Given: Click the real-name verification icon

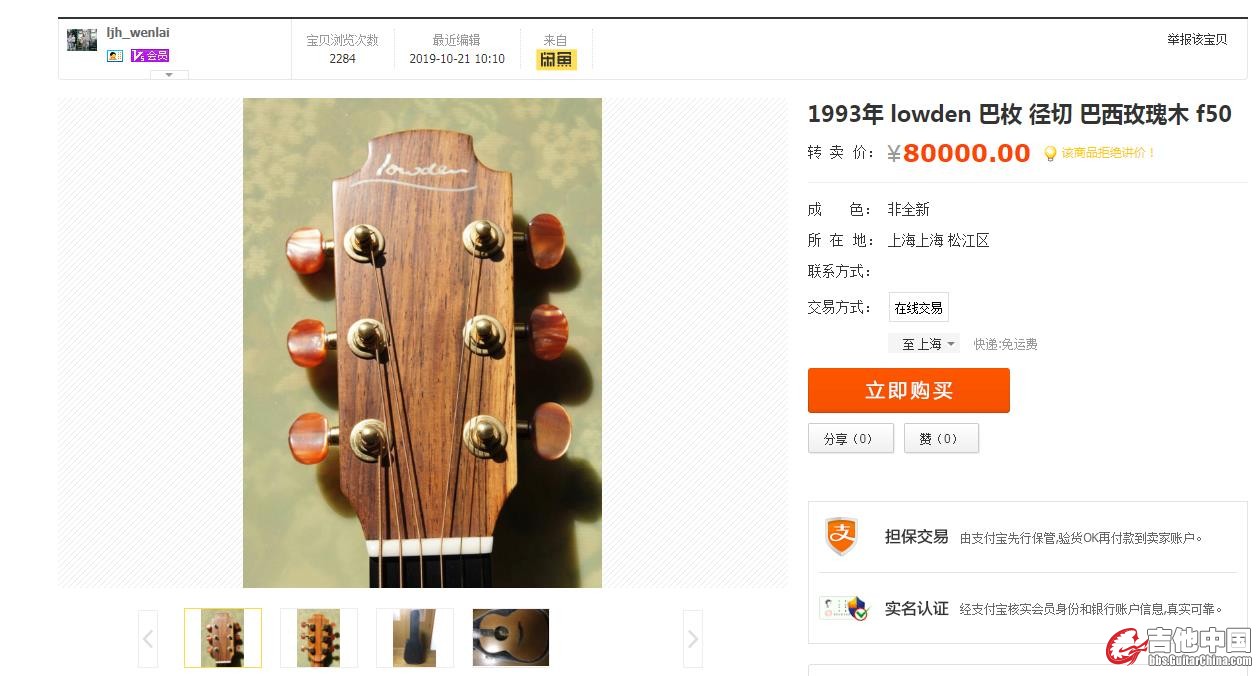Looking at the screenshot, I should coord(843,608).
